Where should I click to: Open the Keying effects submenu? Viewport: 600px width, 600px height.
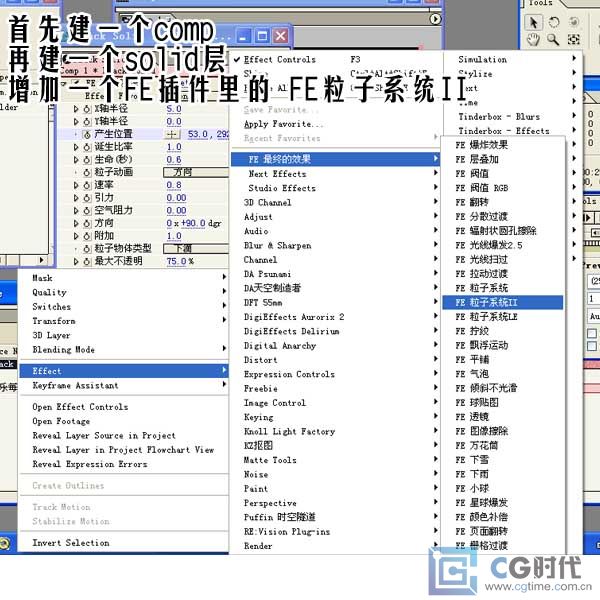click(335, 417)
